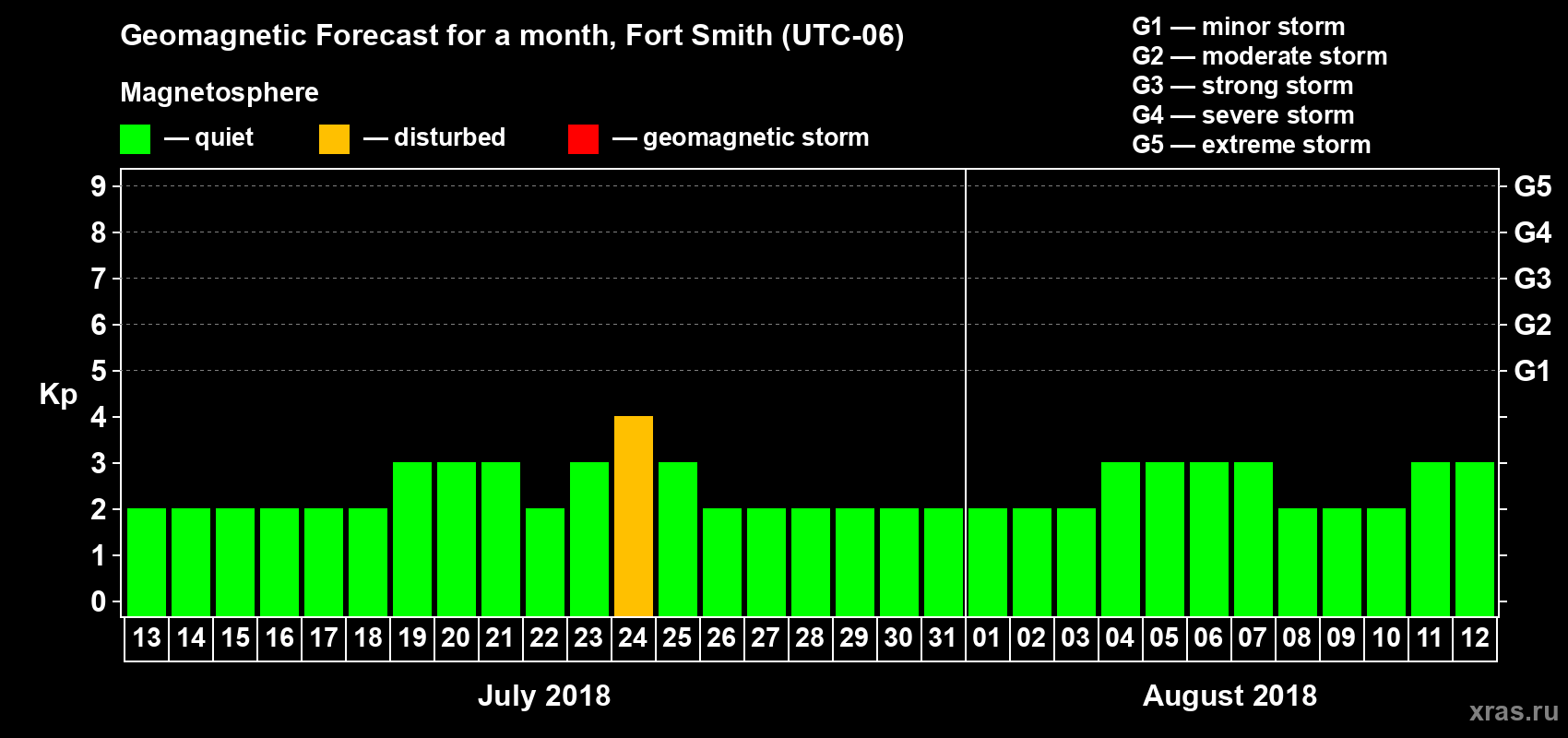Image resolution: width=1568 pixels, height=738 pixels.
Task: Click the G3 label on right axis
Action: (x=1533, y=279)
